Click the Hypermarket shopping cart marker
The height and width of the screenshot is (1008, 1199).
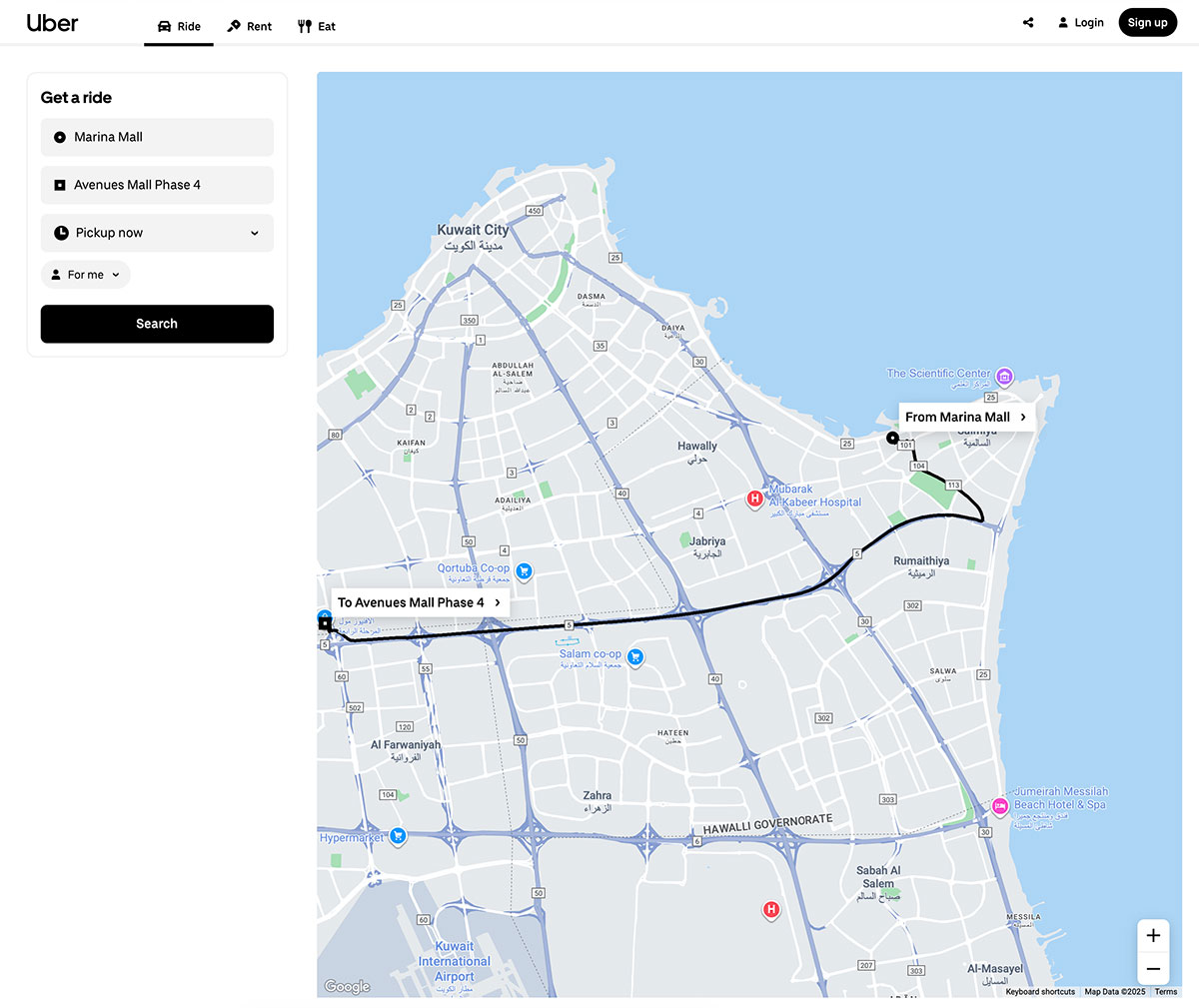coord(398,835)
